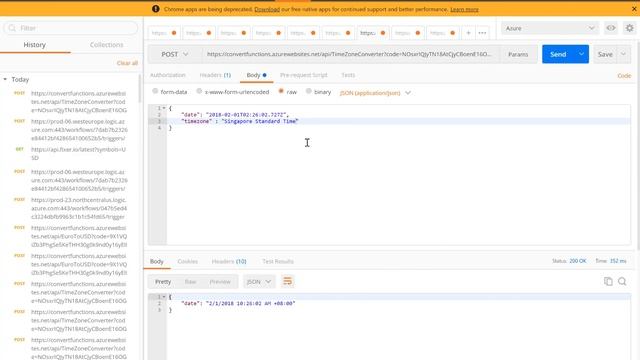Collapse request JSON with line 1 fold arrow
640x360 pixels.
pos(164,108)
